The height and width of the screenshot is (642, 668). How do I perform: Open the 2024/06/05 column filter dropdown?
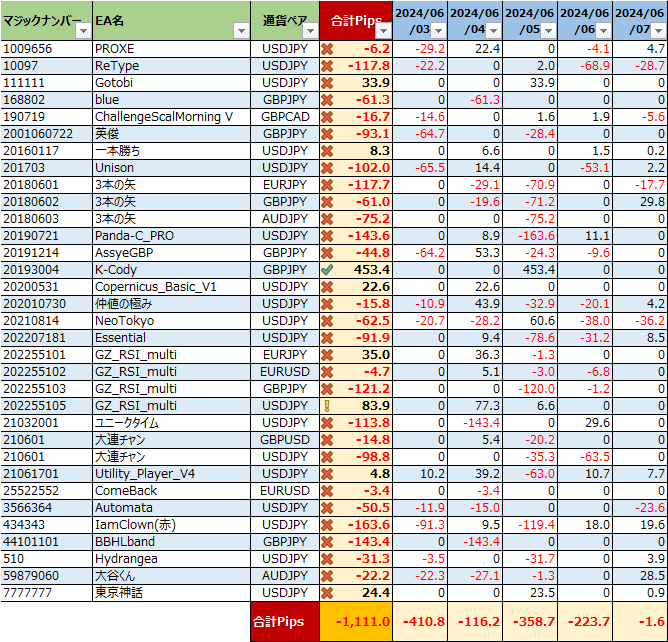tap(549, 31)
